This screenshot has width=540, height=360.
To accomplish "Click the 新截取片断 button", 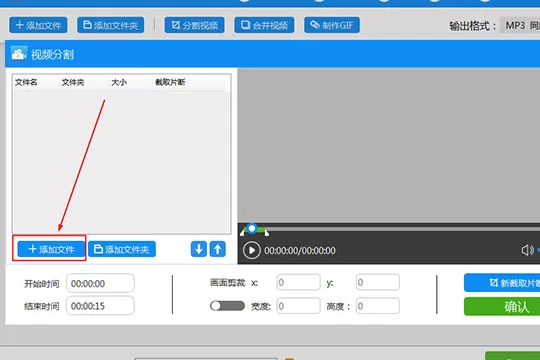I will (502, 283).
